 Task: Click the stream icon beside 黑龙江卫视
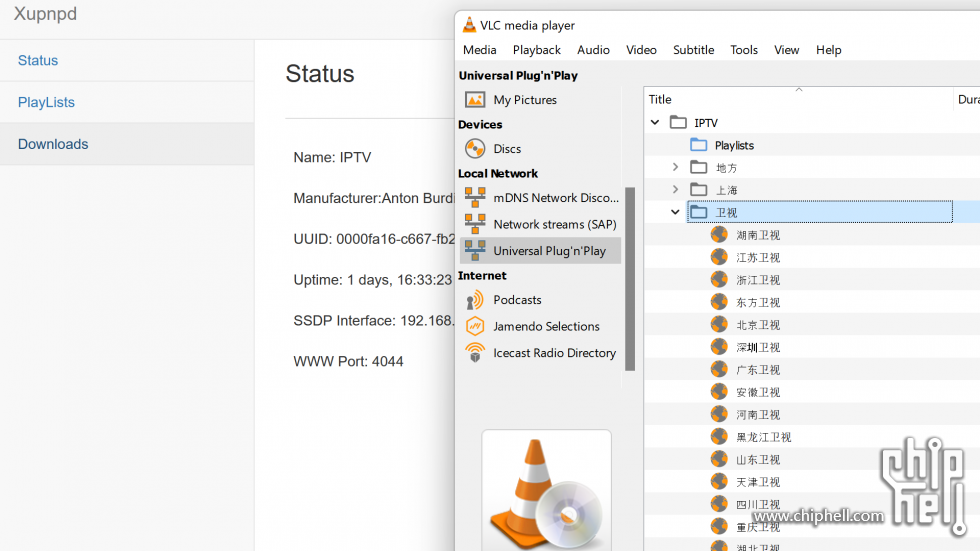point(719,437)
